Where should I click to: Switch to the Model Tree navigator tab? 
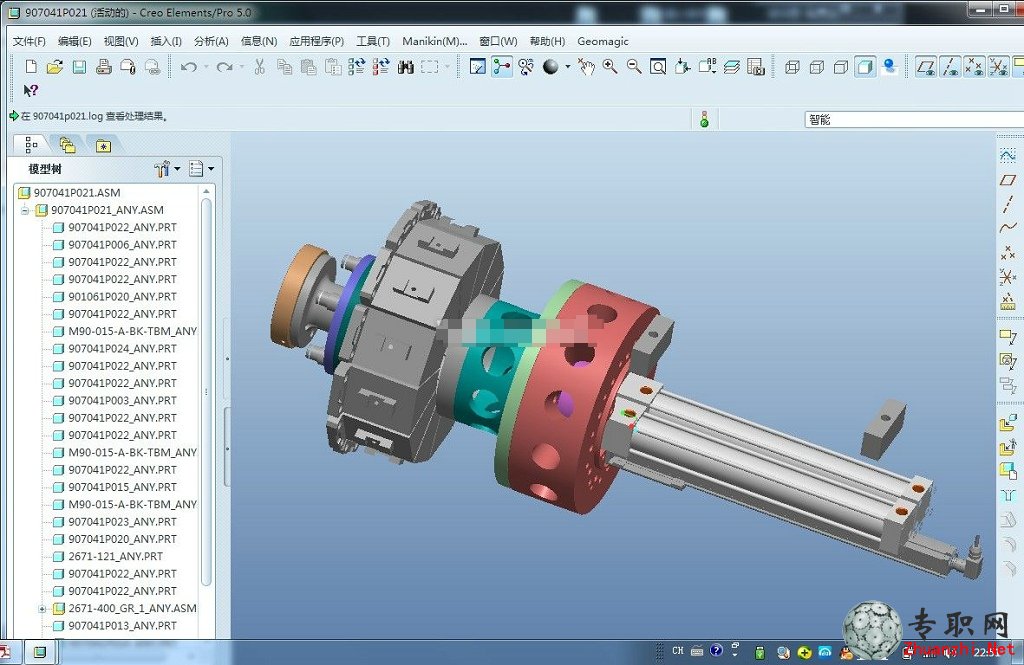(x=31, y=145)
